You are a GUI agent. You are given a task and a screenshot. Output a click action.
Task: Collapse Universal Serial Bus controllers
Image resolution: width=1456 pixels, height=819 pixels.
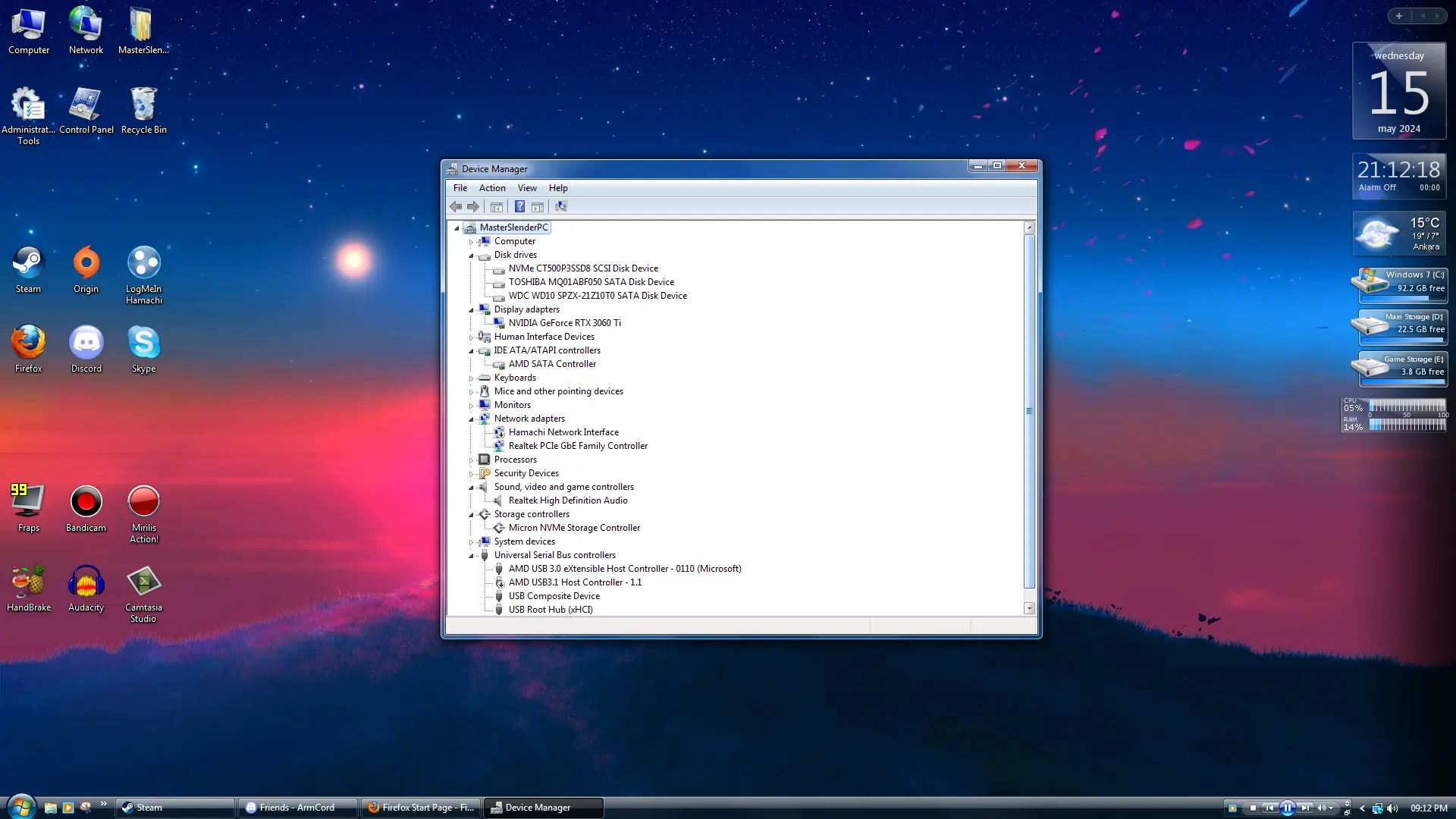click(471, 556)
